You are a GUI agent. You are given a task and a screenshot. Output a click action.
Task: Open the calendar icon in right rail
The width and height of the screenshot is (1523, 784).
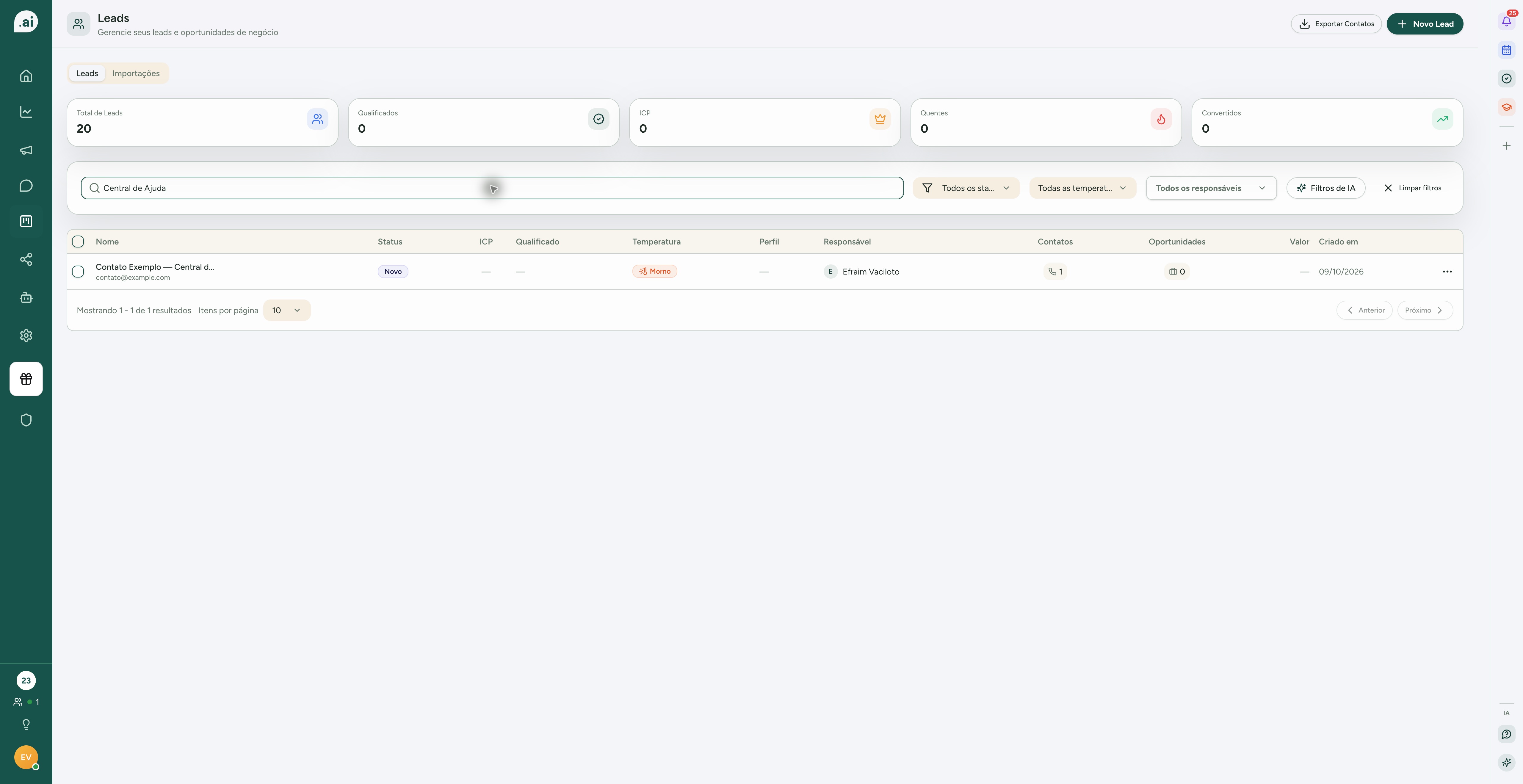click(x=1506, y=50)
